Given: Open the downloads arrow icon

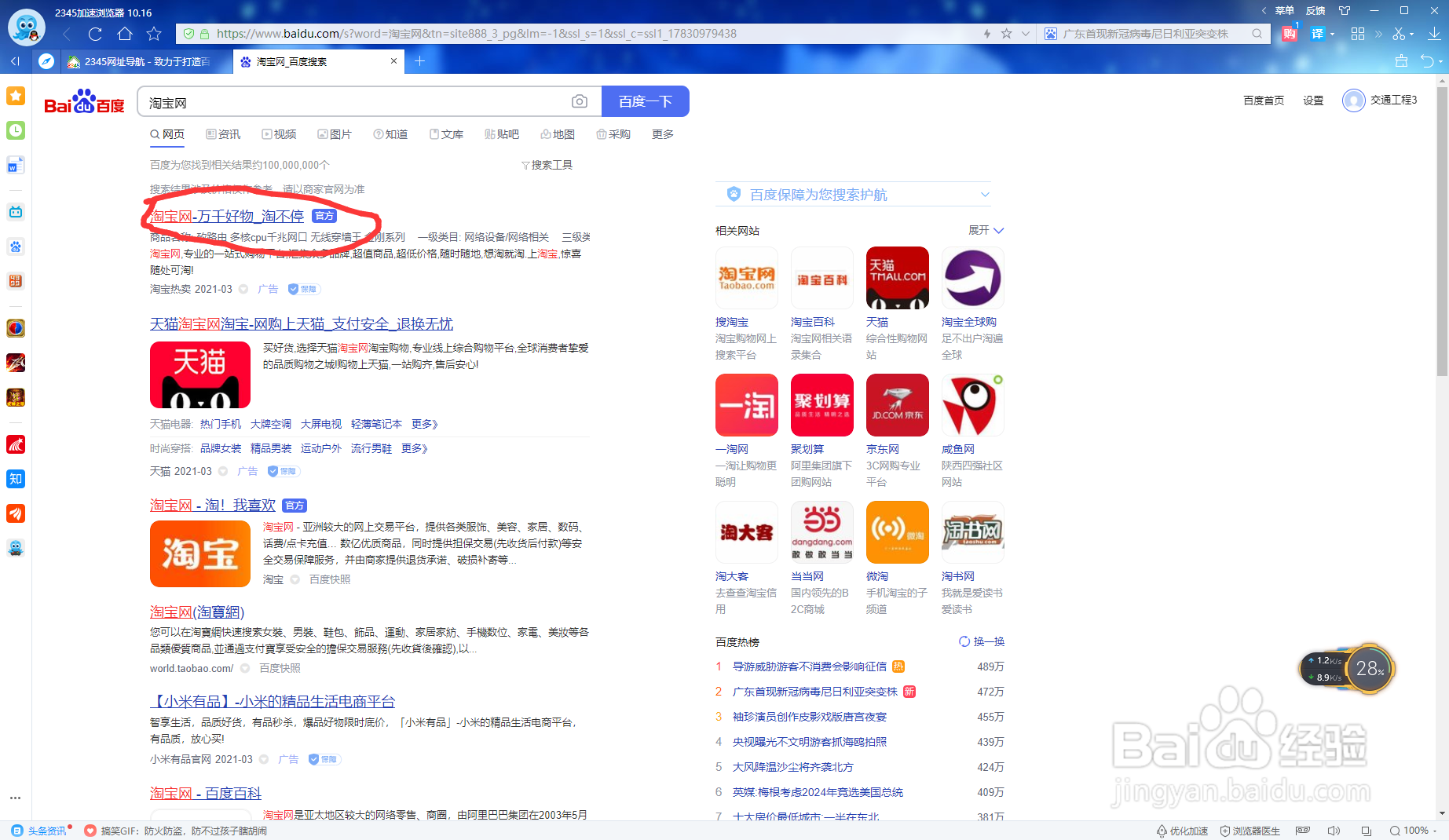Looking at the screenshot, I should tap(1434, 34).
